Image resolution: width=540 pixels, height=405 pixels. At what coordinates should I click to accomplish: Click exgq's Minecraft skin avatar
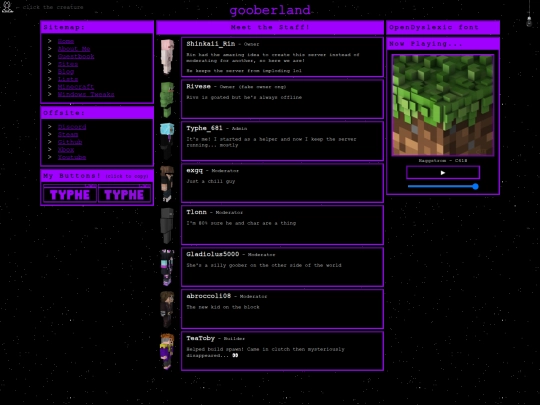point(168,183)
